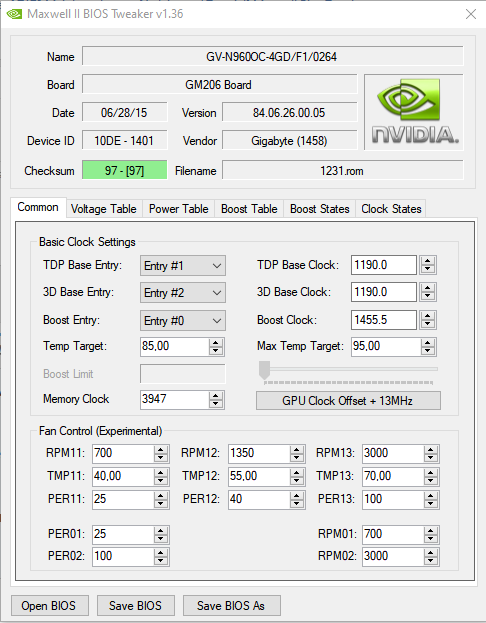Screen dimensions: 486x623
Task: Increase PER13 with up arrow
Action: [430, 496]
